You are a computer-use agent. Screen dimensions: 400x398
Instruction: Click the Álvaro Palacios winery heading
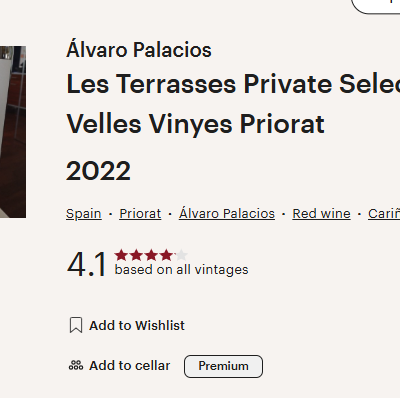139,50
